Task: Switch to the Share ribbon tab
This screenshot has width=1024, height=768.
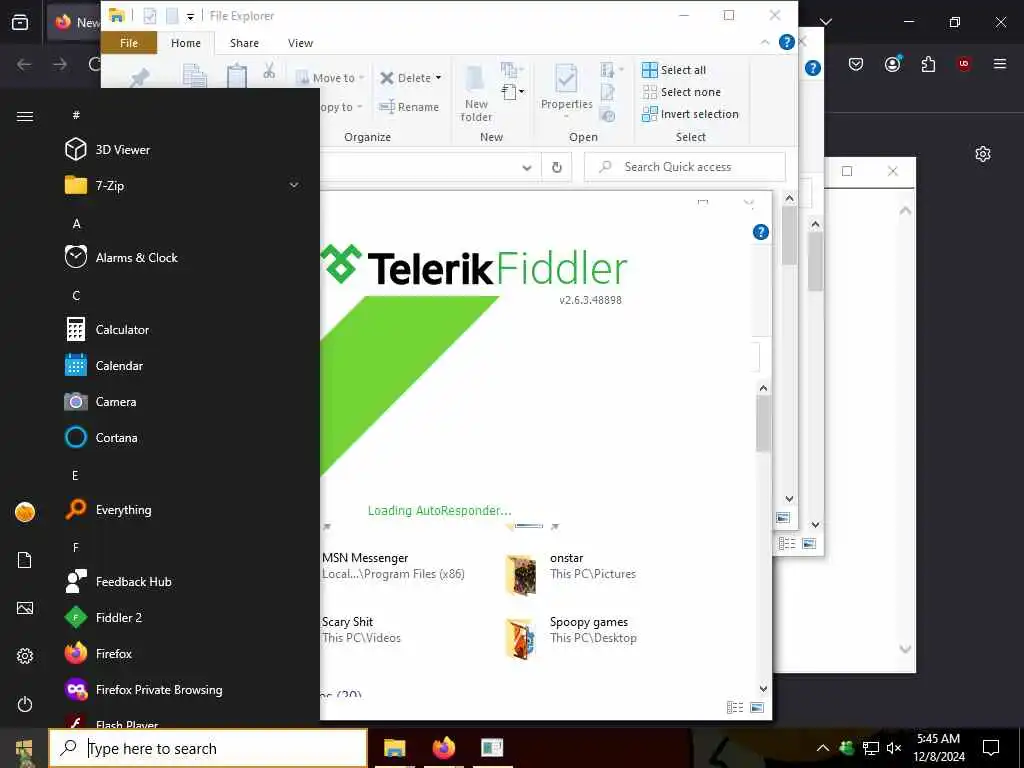Action: (244, 42)
